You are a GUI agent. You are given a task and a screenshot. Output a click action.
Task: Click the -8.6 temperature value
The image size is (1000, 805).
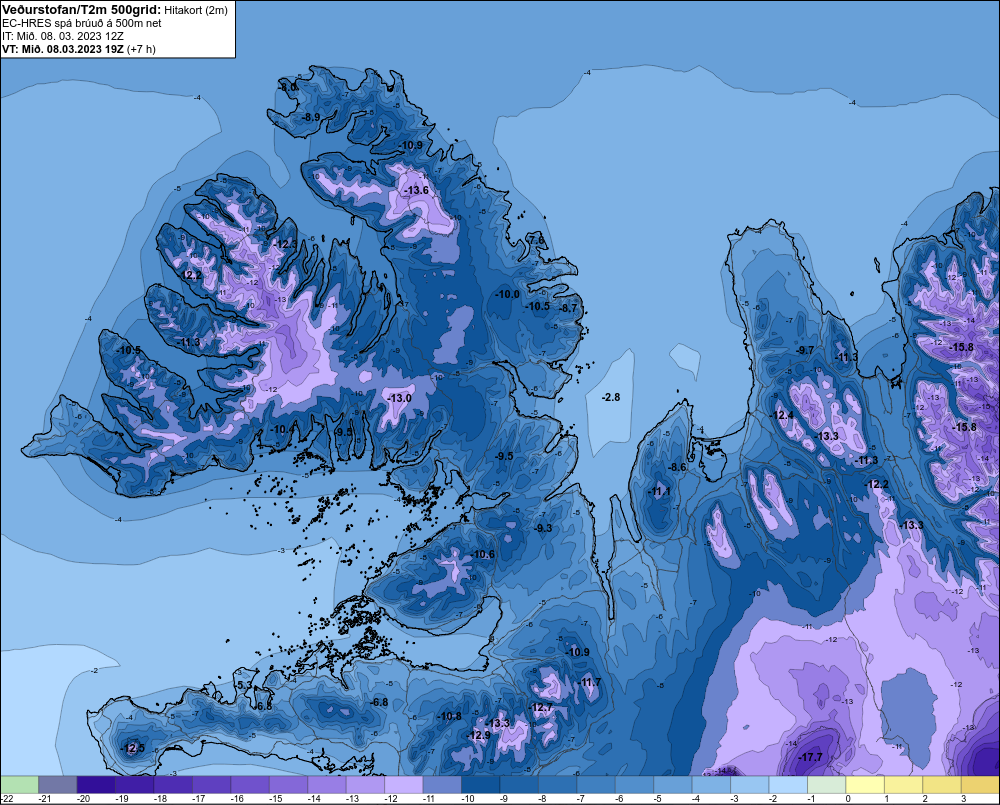click(677, 468)
